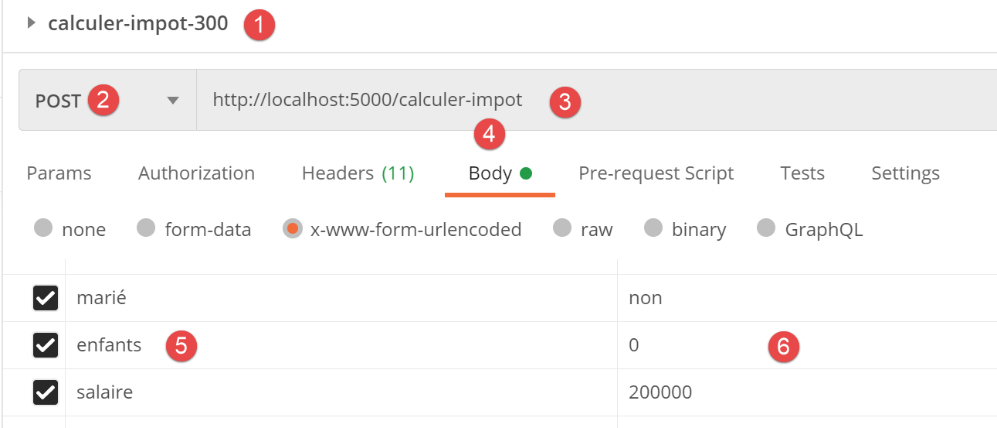Disable the salaire parameter checkbox

coord(45,393)
